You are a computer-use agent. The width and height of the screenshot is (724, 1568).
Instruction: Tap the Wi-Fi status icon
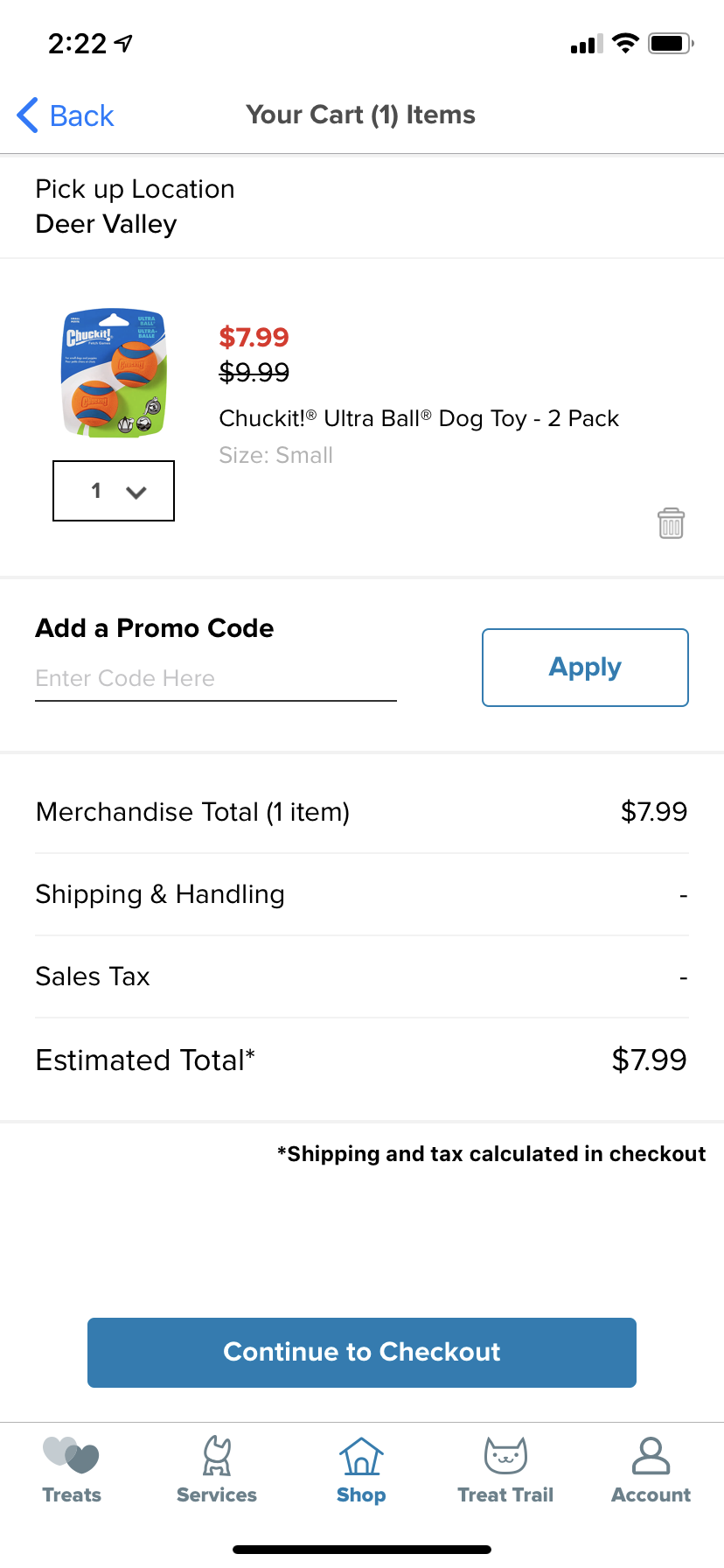(x=625, y=43)
